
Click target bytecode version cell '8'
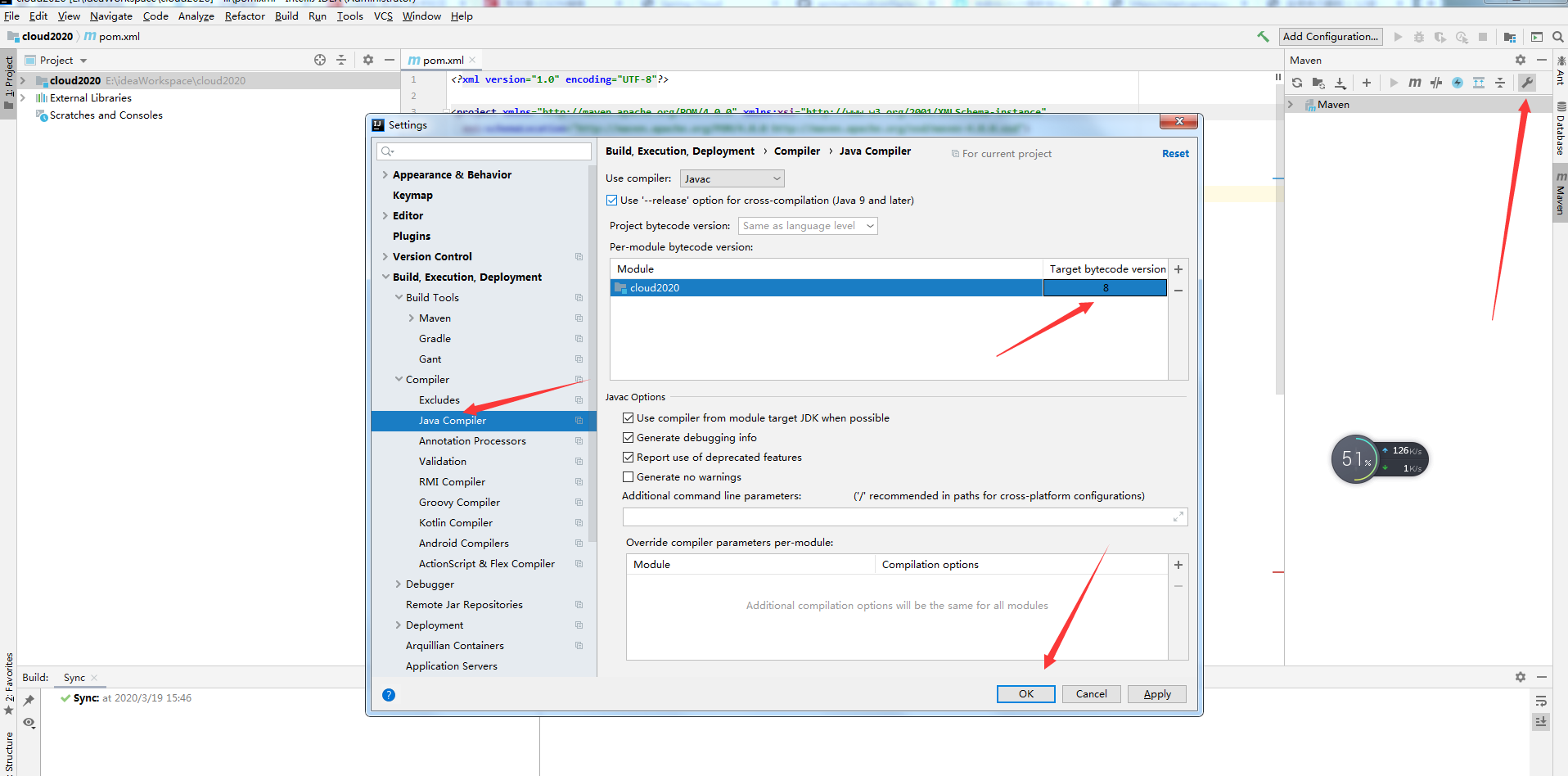point(1105,288)
